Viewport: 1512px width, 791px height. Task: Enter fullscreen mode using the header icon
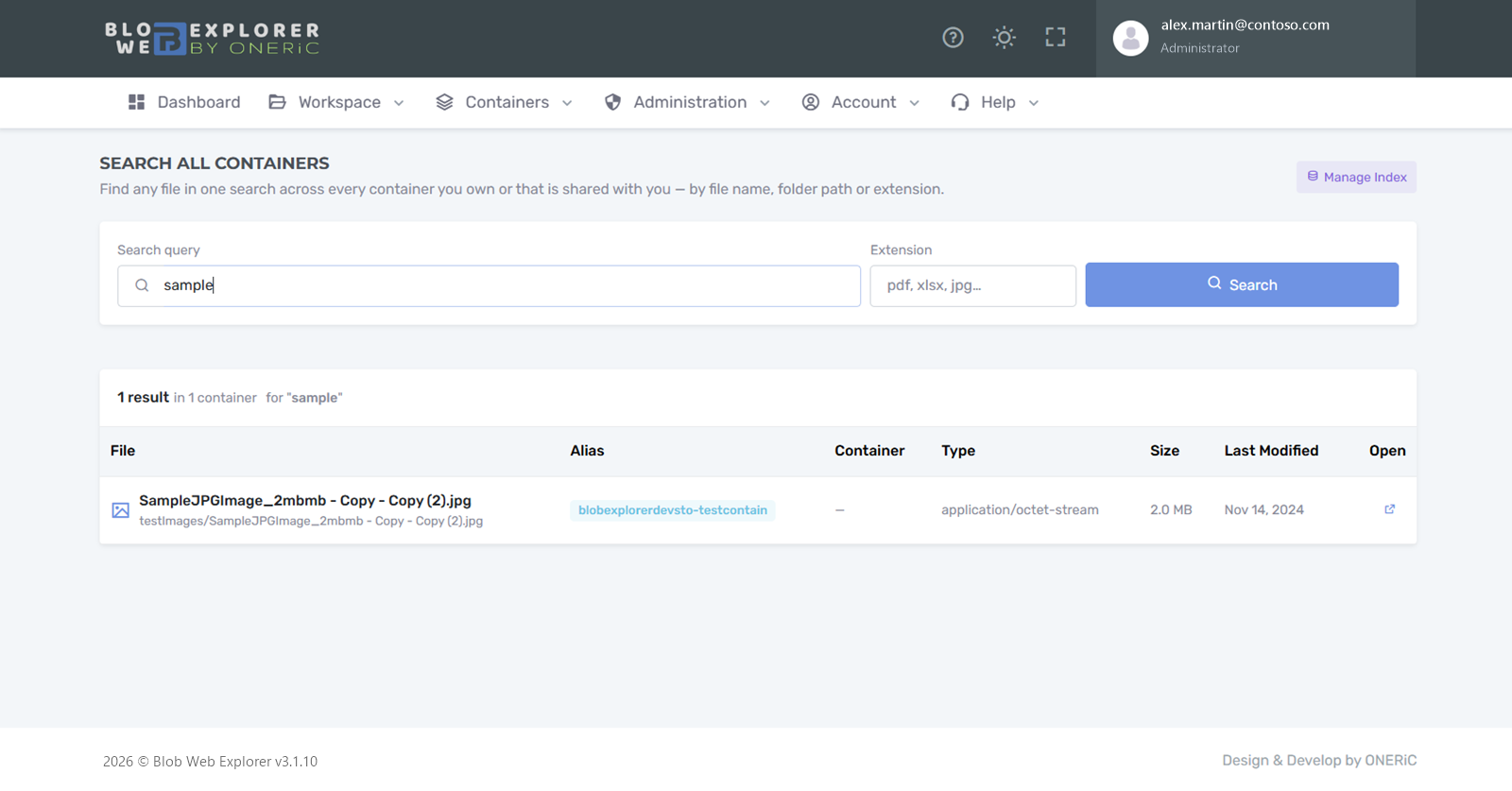[1055, 38]
